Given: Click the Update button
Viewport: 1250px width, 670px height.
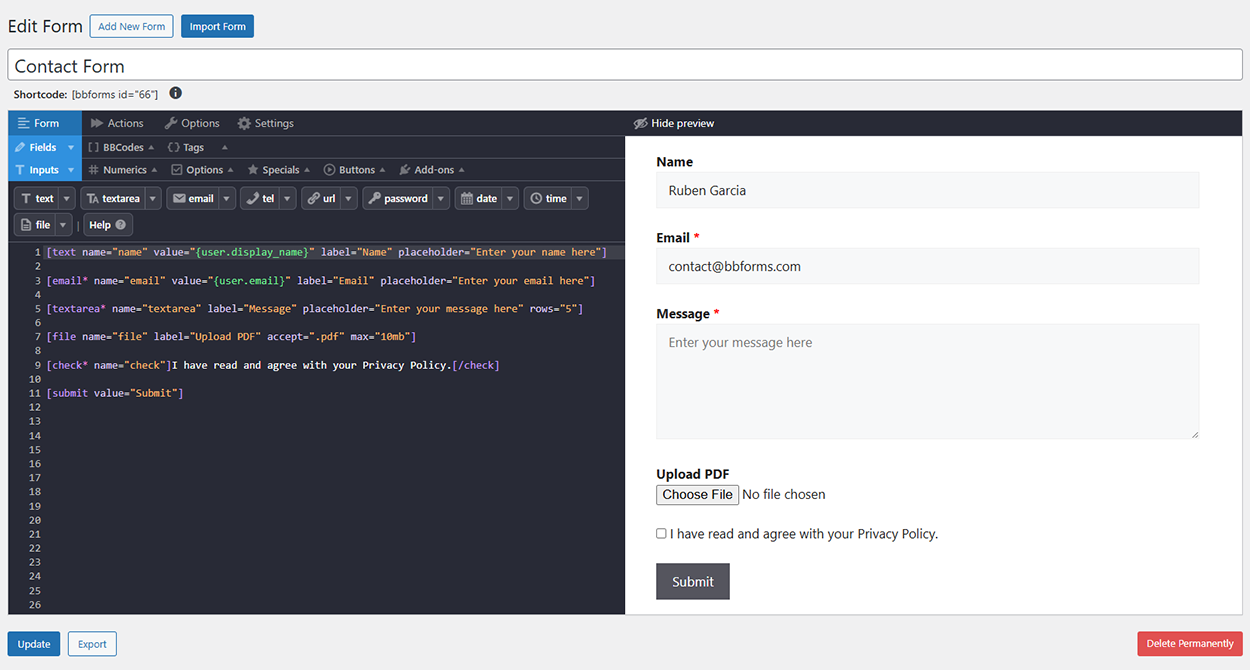Looking at the screenshot, I should tap(34, 644).
